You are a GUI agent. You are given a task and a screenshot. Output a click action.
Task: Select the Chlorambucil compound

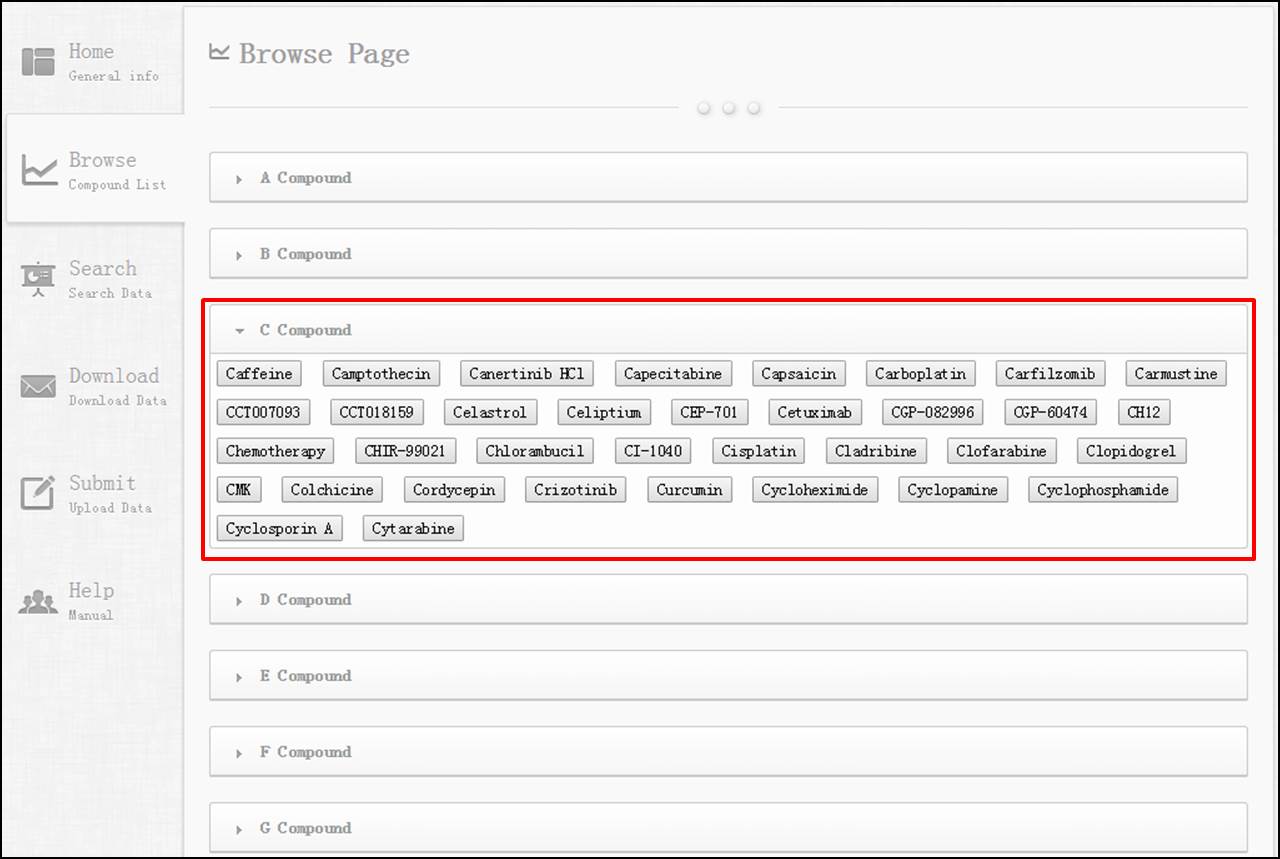pos(535,451)
